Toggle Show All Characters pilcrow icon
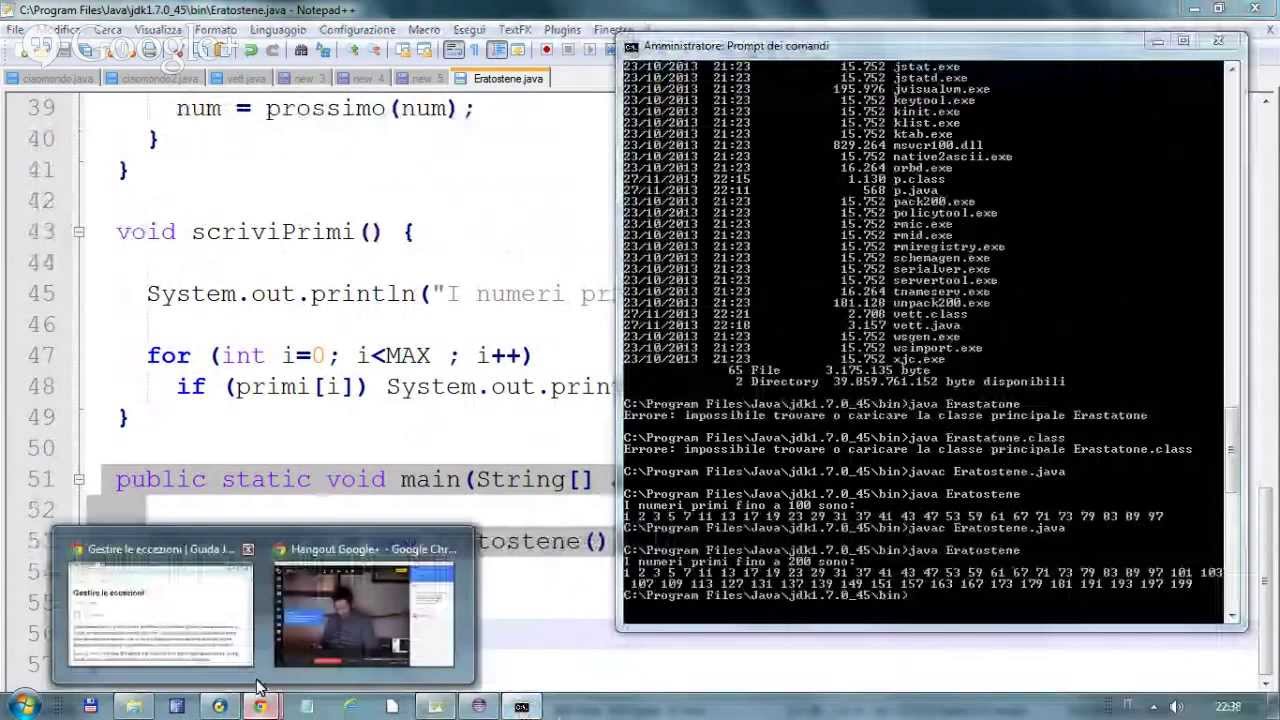This screenshot has width=1280, height=720. 474,50
